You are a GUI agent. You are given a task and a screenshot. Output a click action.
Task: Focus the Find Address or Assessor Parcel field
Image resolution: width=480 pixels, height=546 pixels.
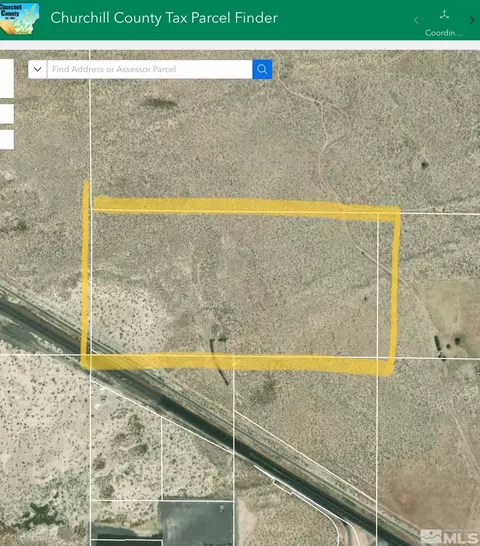tap(149, 69)
